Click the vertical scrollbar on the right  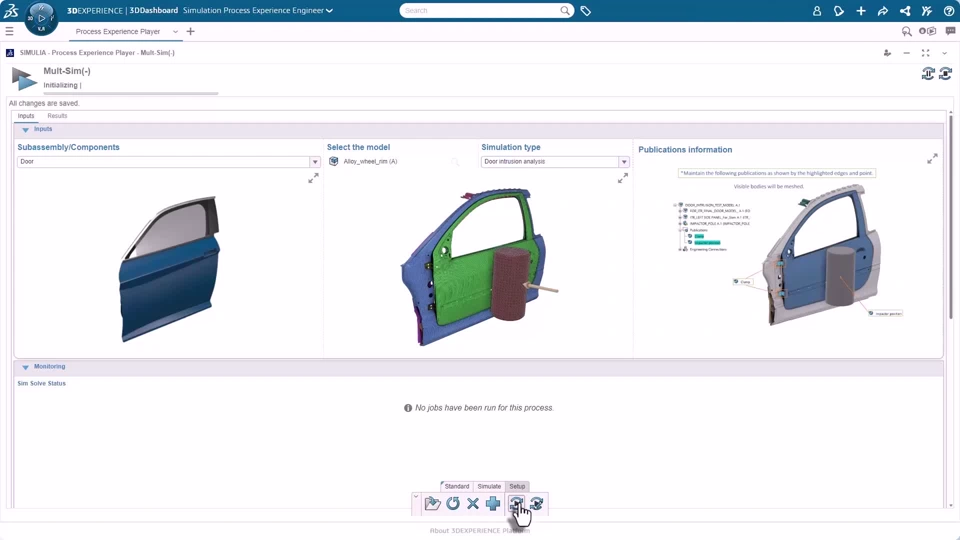click(x=951, y=217)
